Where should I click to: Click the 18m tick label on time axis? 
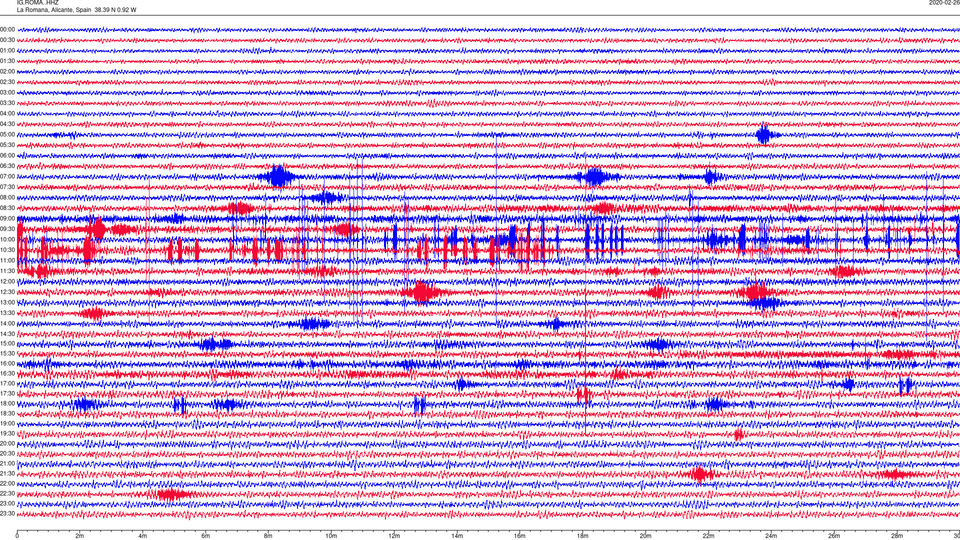point(583,536)
